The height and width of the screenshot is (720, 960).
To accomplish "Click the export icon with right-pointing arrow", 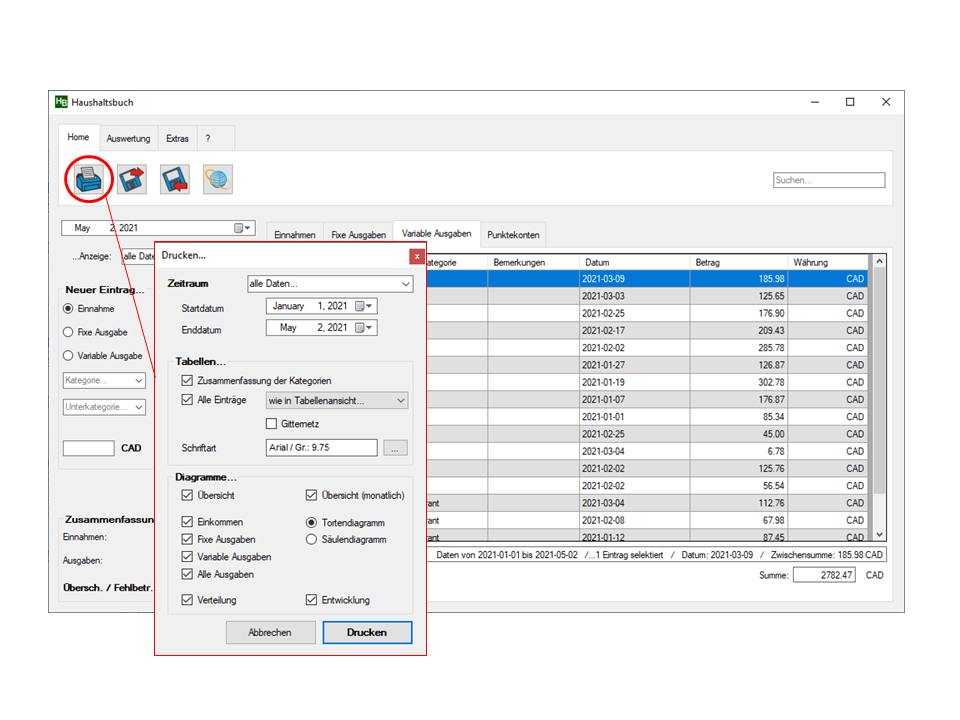I will point(132,180).
